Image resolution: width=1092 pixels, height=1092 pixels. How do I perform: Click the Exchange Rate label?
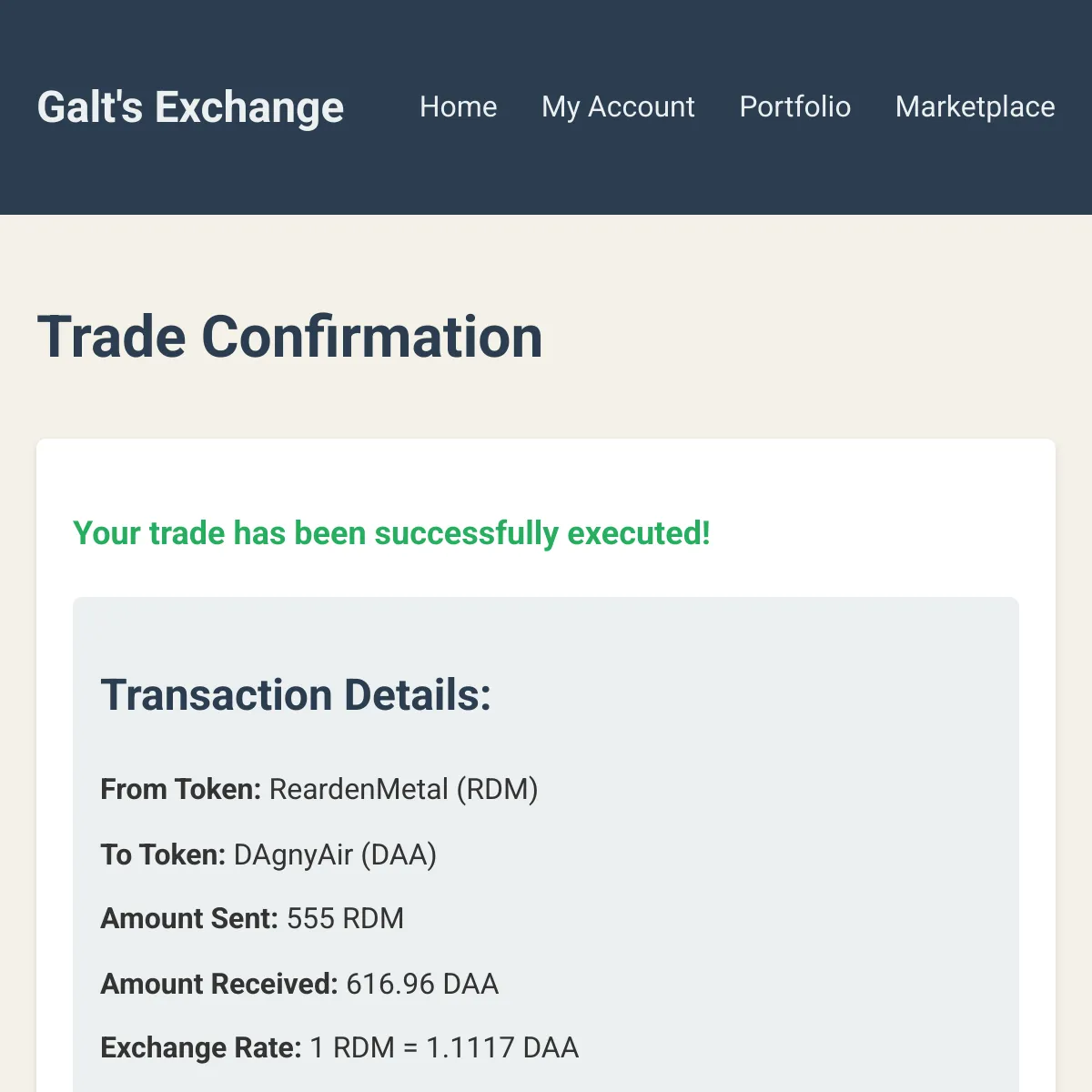[x=200, y=1047]
